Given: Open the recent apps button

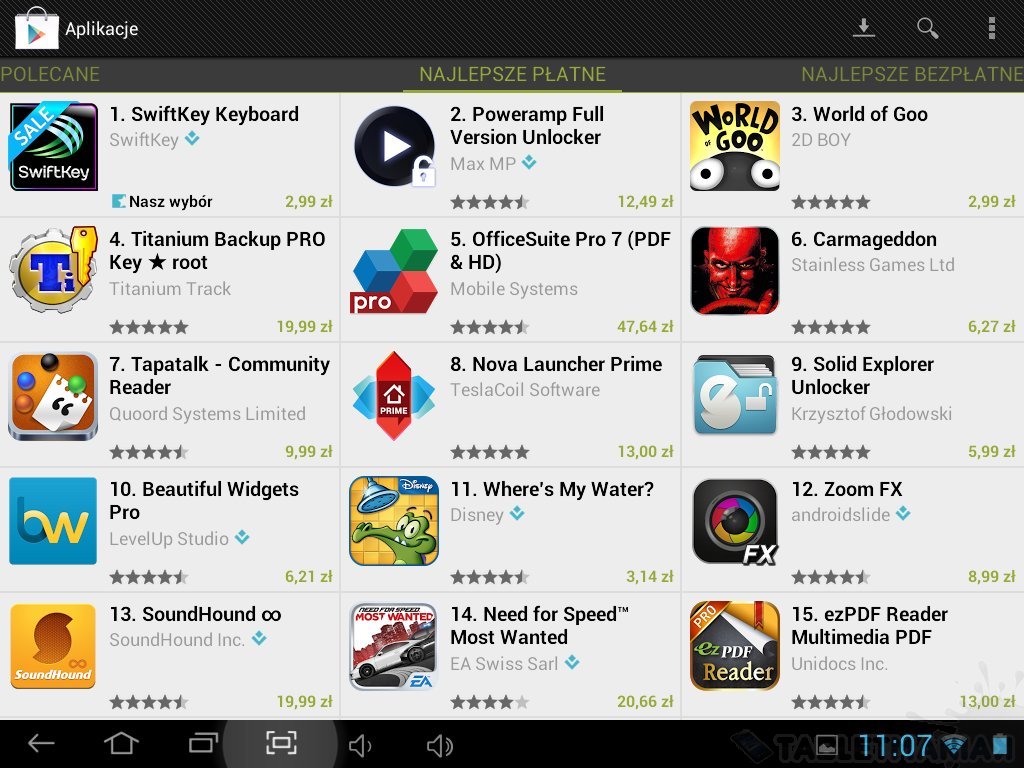Looking at the screenshot, I should tap(203, 743).
